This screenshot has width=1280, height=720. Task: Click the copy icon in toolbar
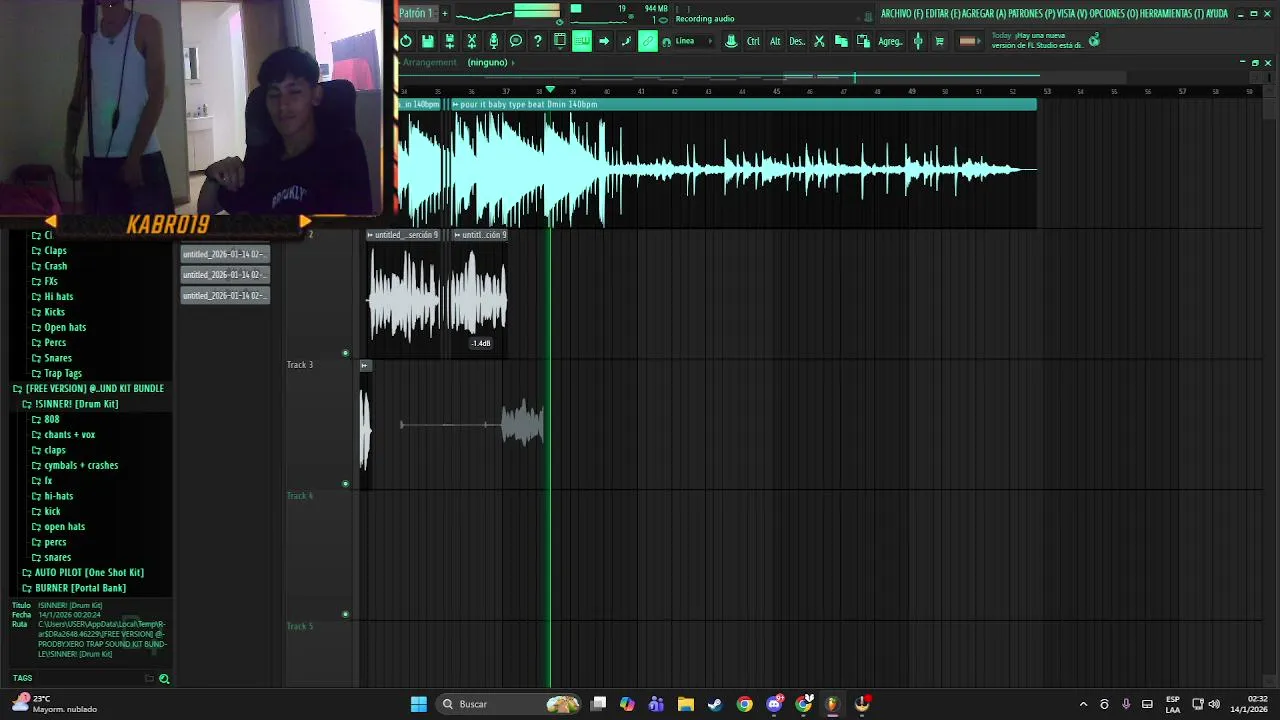pyautogui.click(x=841, y=41)
